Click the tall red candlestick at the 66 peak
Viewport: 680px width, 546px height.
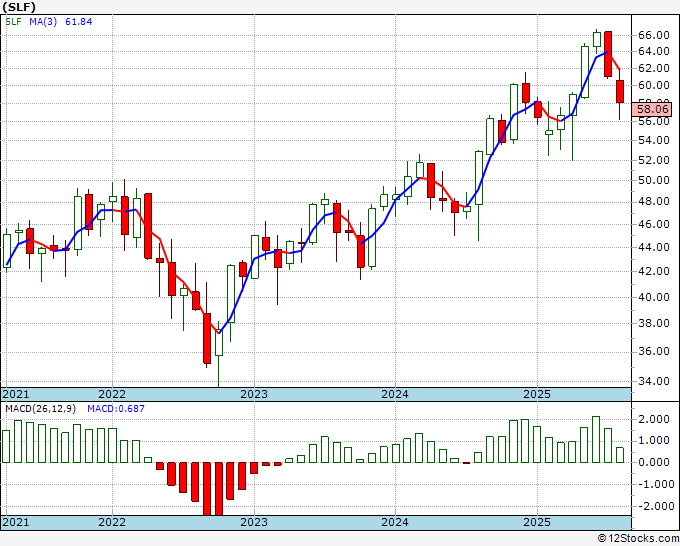608,54
